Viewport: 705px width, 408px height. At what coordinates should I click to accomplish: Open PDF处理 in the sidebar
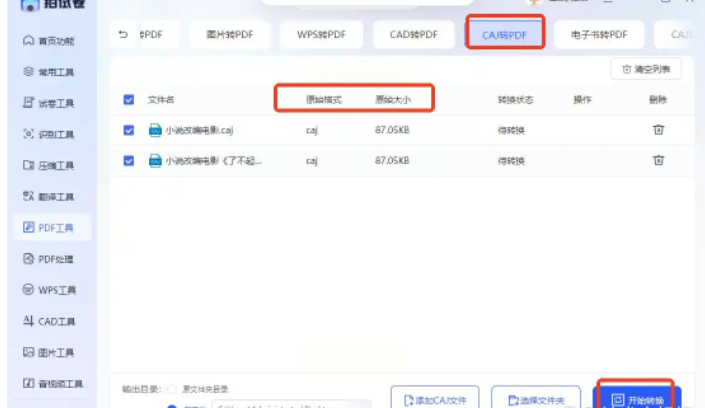48,259
